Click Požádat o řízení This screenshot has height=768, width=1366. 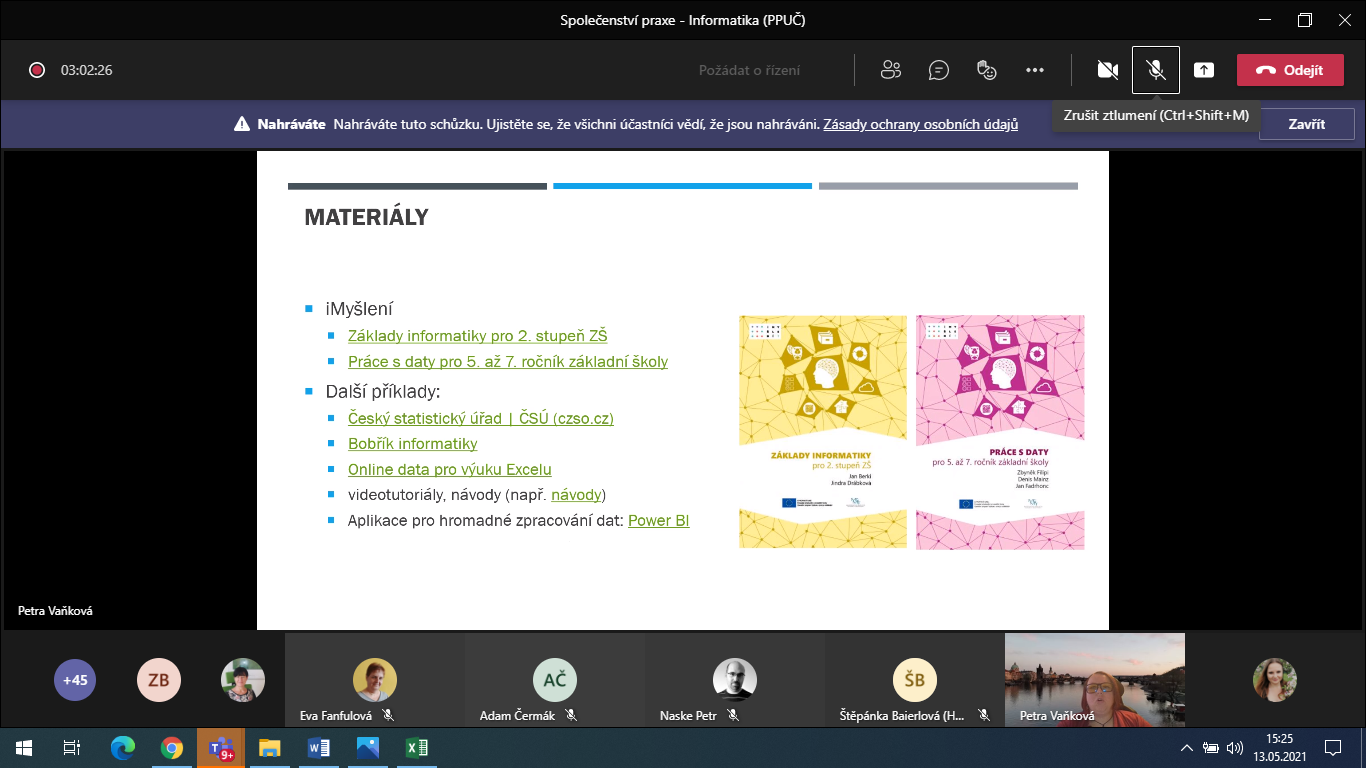(x=749, y=70)
